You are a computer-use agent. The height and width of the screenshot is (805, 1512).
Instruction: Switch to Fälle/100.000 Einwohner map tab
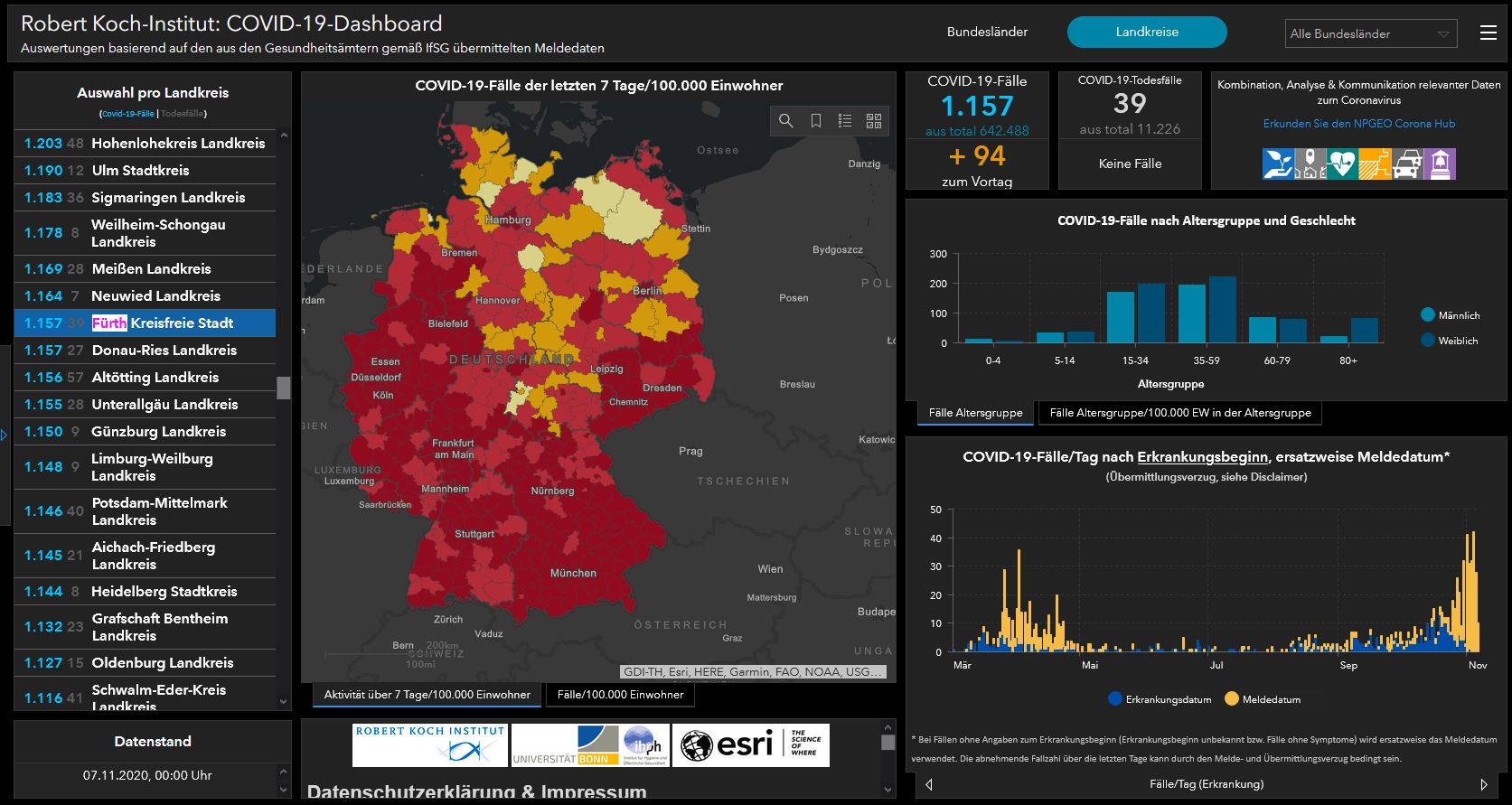pos(620,695)
